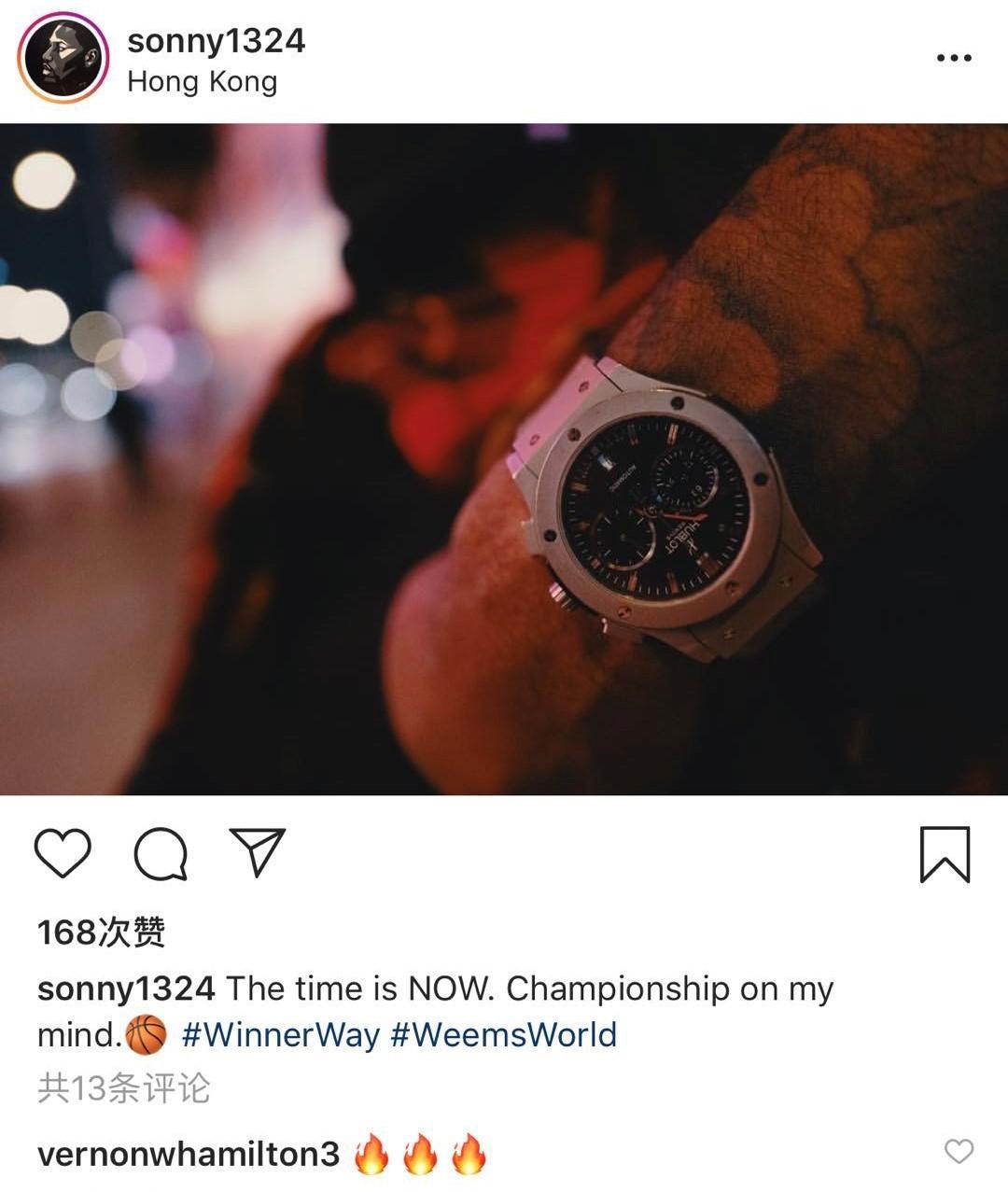This screenshot has width=1008, height=1192.
Task: Save post with the bookmark icon
Action: pyautogui.click(x=945, y=854)
